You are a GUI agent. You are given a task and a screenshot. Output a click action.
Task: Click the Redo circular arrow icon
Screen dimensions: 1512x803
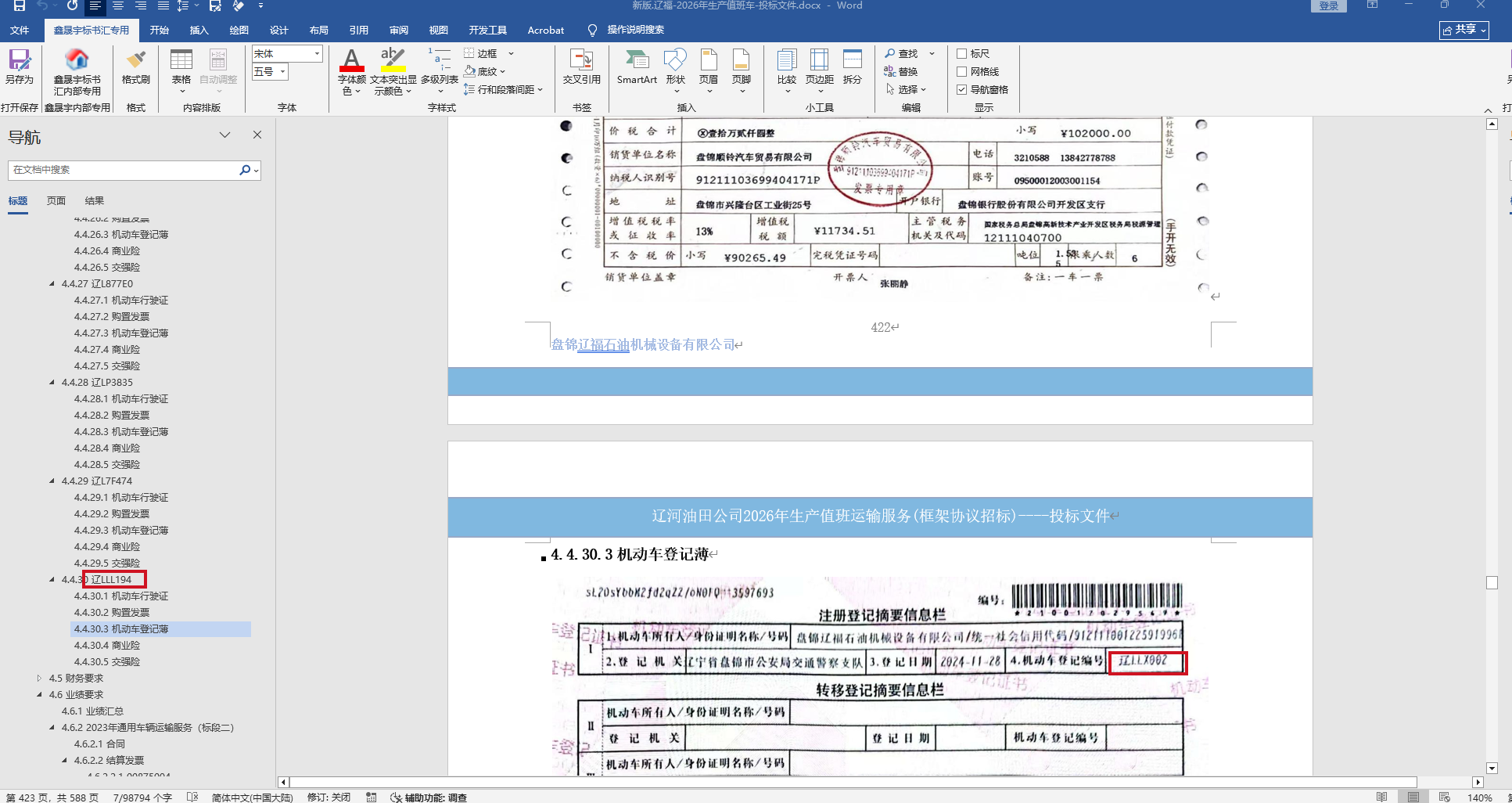pos(72,5)
